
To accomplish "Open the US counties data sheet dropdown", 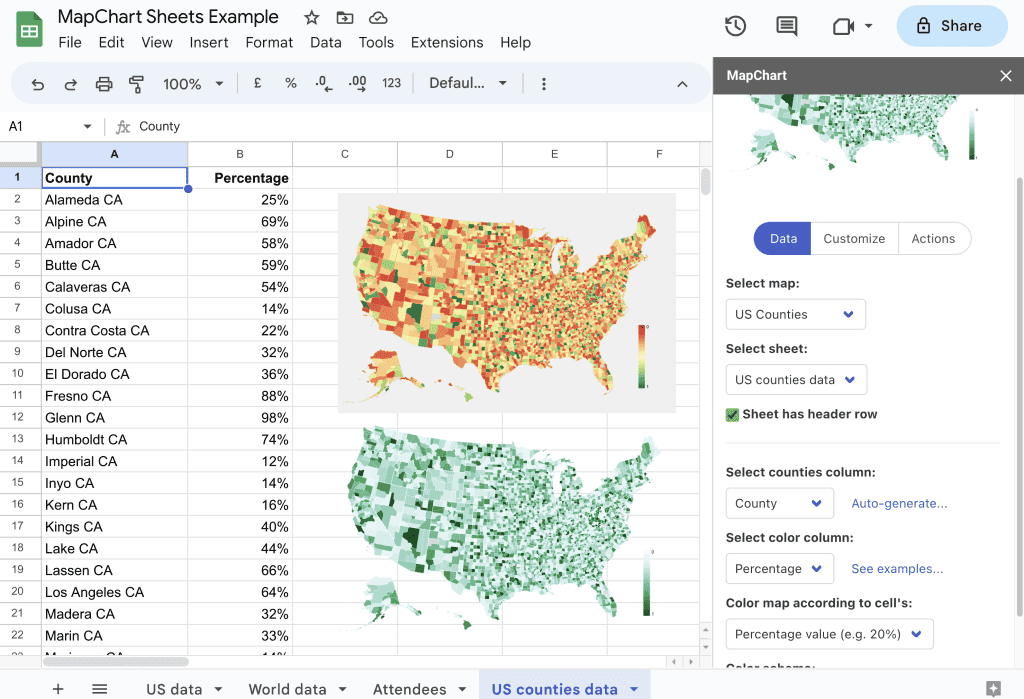I will pyautogui.click(x=796, y=380).
